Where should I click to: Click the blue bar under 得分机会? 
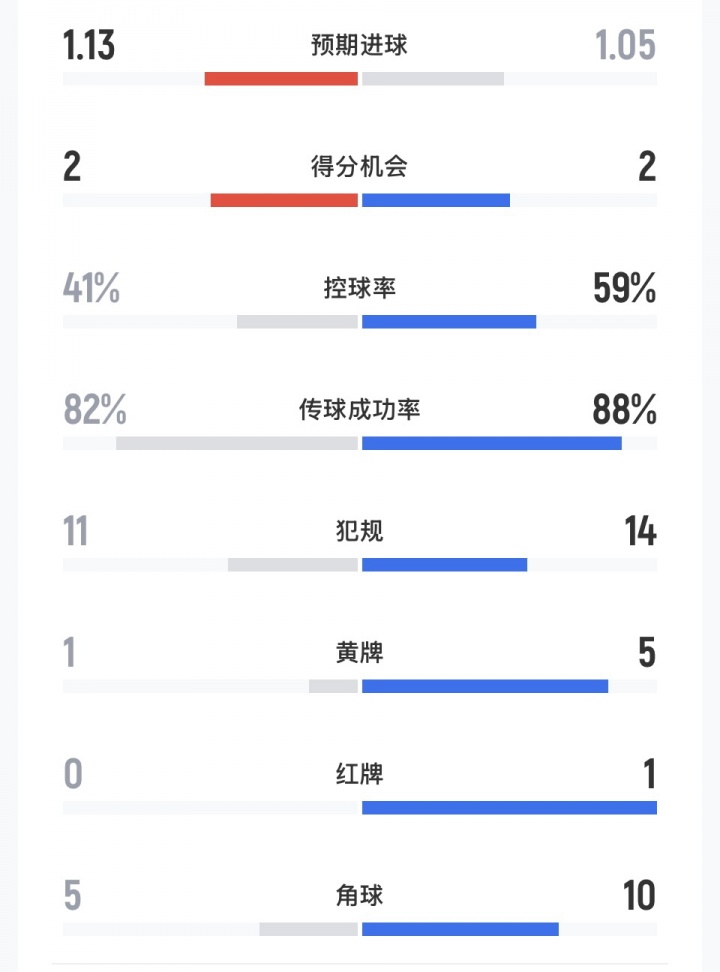click(435, 200)
